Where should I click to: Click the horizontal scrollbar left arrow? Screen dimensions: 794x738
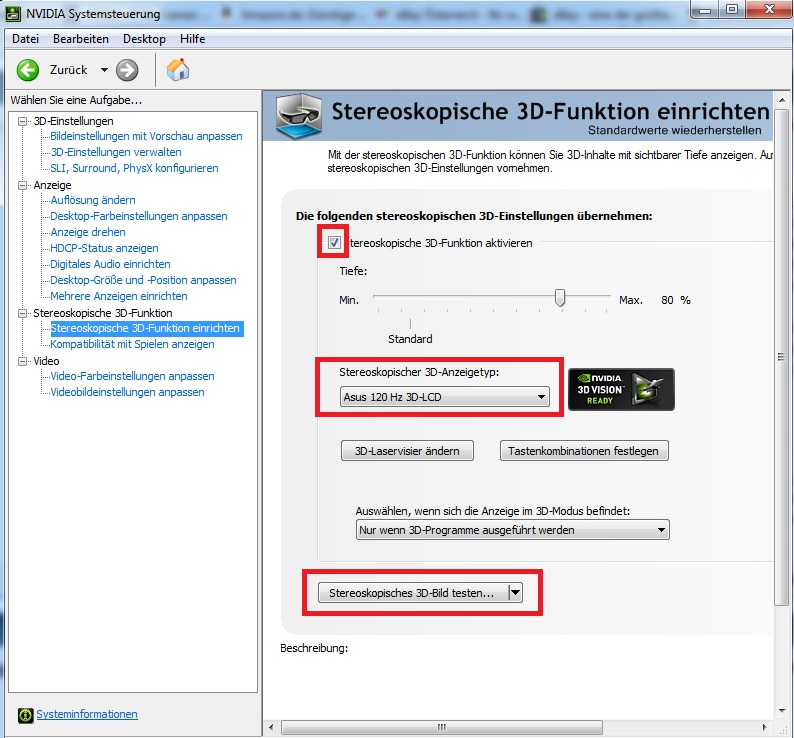(271, 727)
